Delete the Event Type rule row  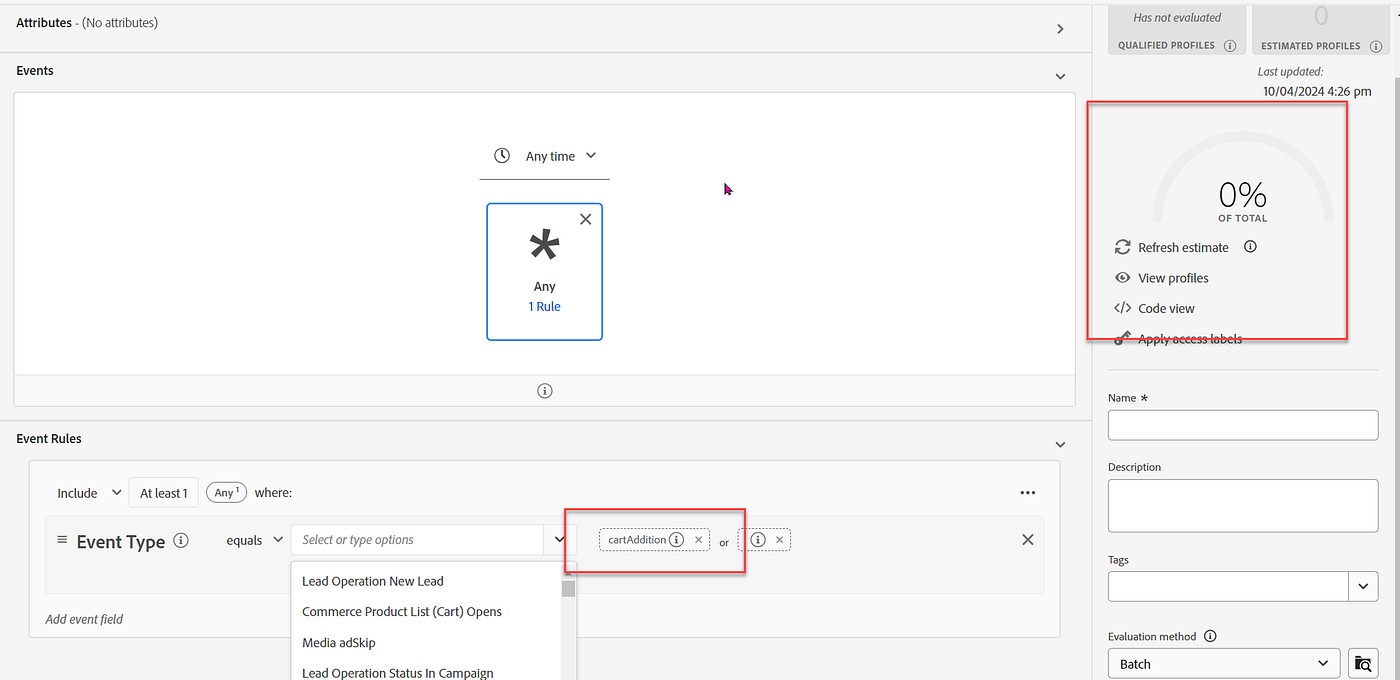(x=1027, y=540)
